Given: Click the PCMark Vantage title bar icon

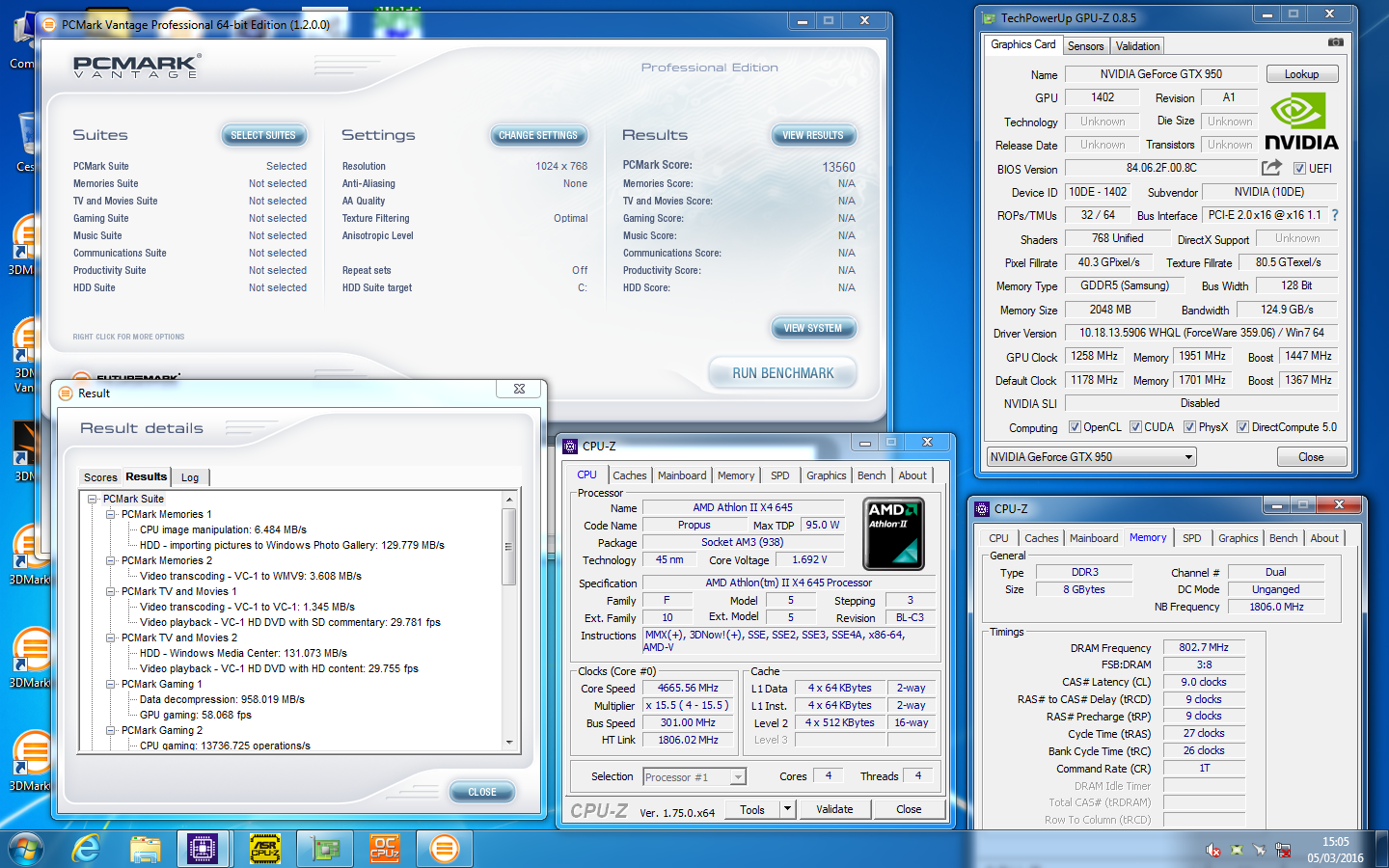Looking at the screenshot, I should [x=49, y=24].
